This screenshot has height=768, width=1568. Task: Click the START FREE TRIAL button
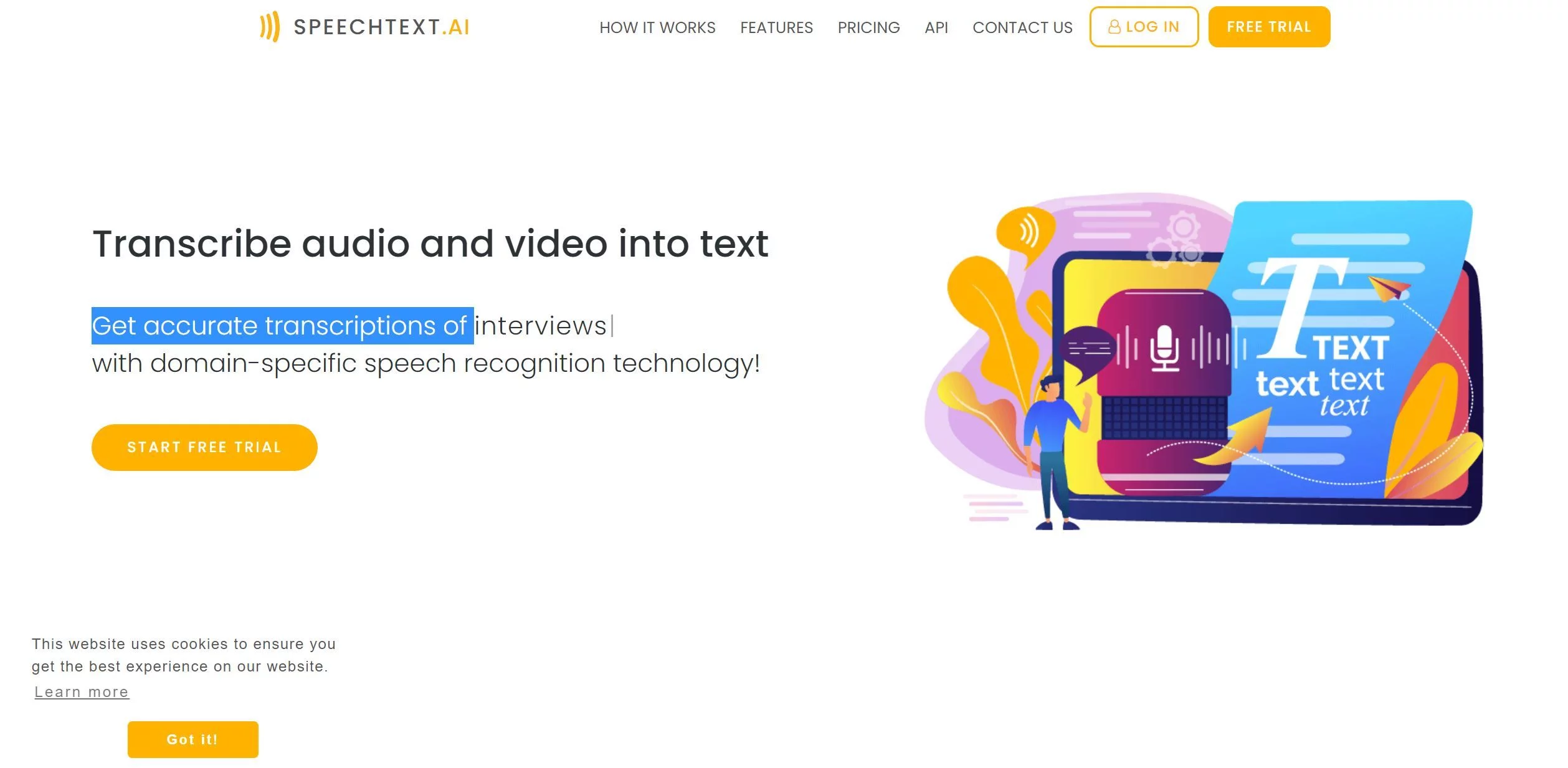click(205, 447)
